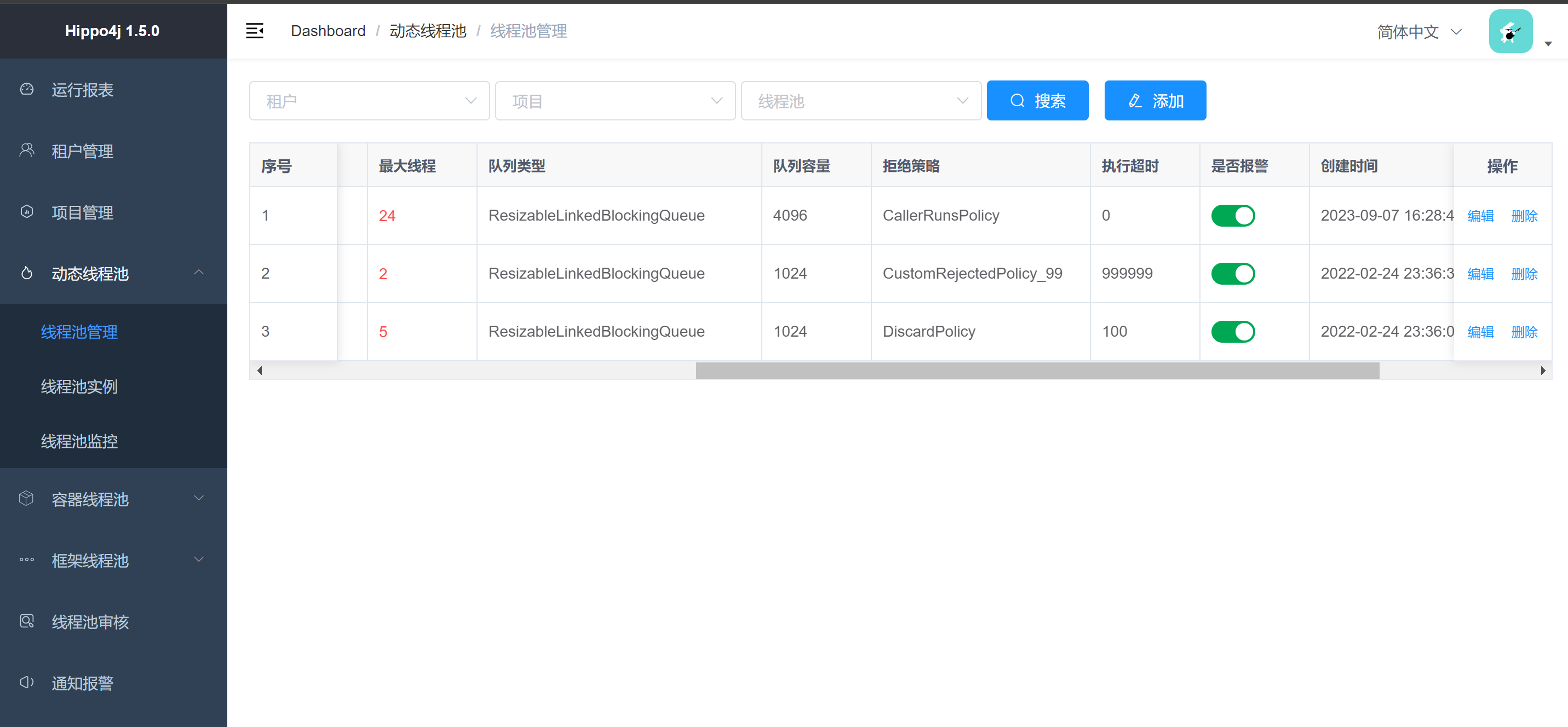Click 编辑 for row 2
1568x727 pixels.
tap(1480, 274)
